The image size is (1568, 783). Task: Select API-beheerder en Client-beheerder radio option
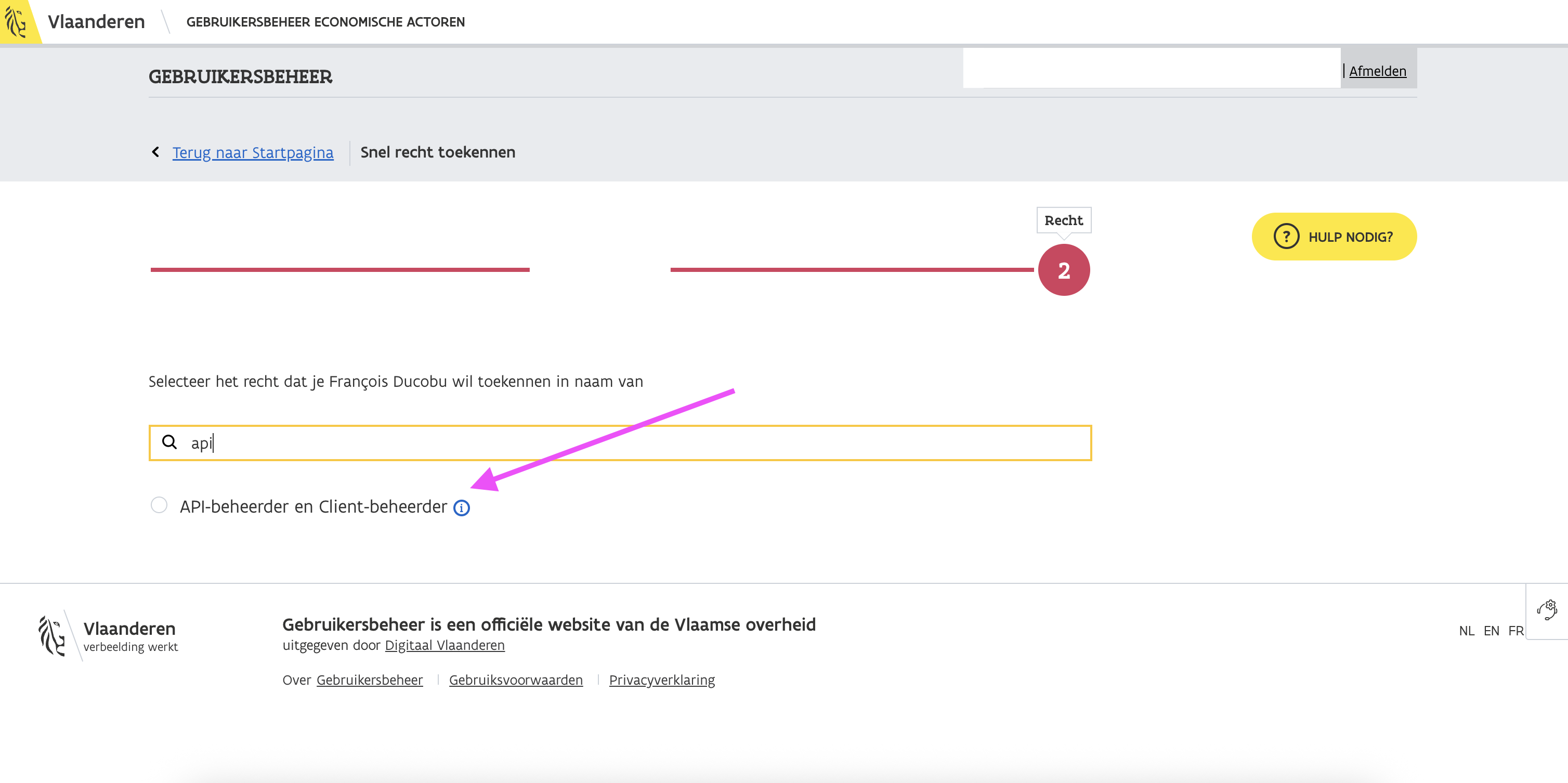[x=159, y=505]
